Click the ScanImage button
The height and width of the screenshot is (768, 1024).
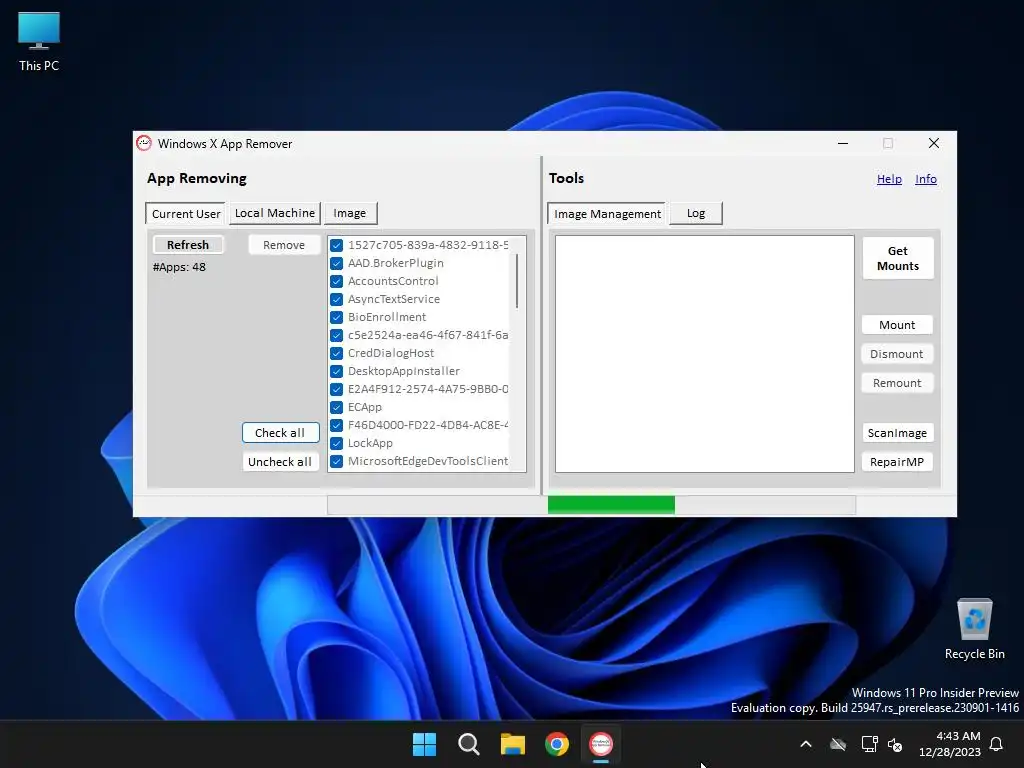point(897,433)
